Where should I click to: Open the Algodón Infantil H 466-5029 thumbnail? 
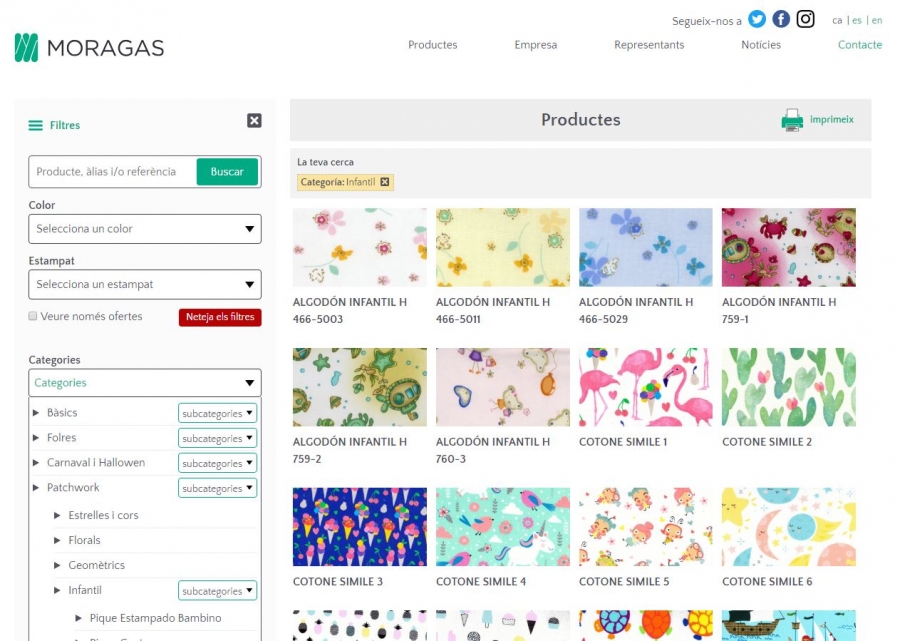tap(646, 247)
